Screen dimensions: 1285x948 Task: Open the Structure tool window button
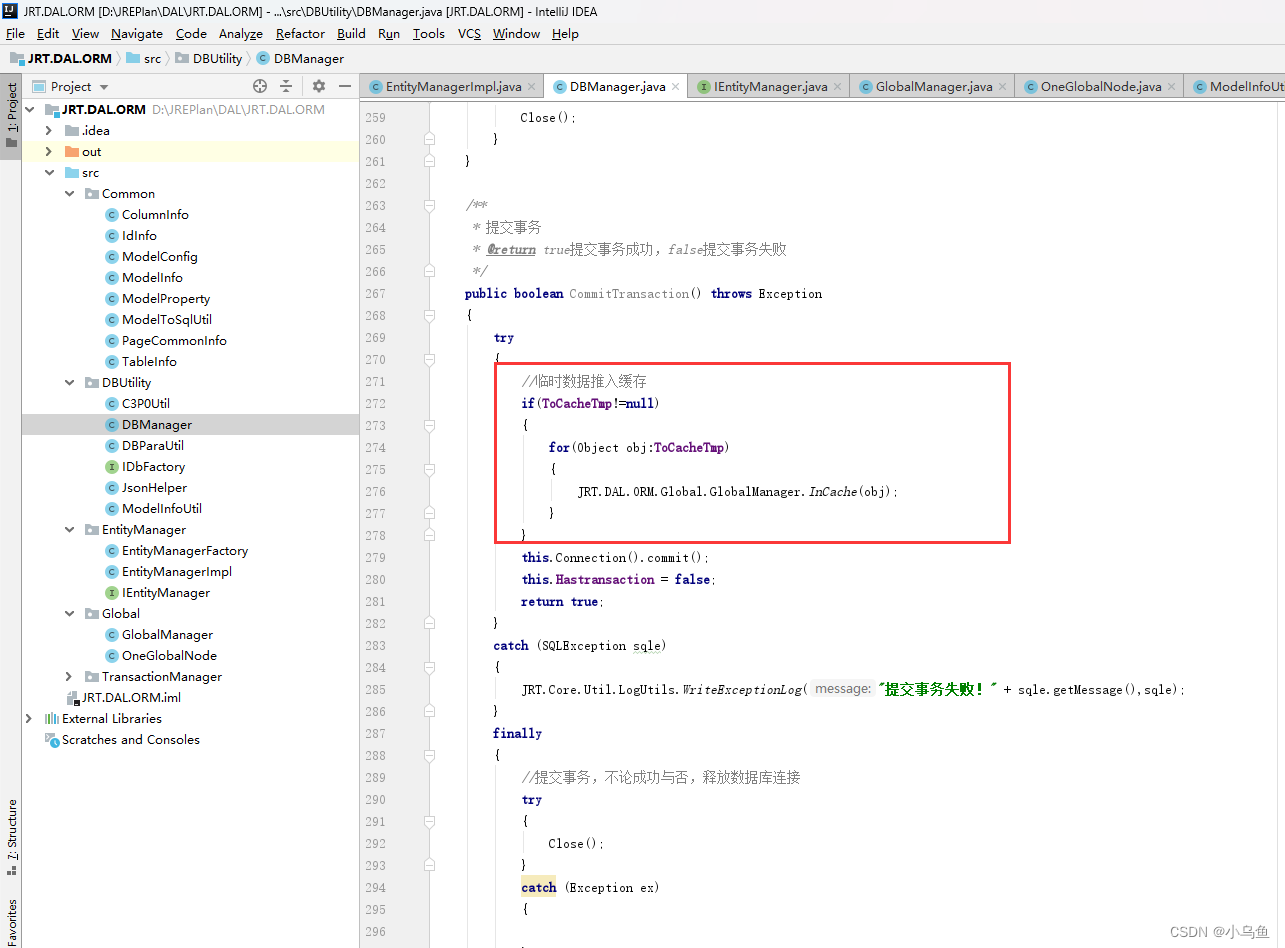(11, 836)
